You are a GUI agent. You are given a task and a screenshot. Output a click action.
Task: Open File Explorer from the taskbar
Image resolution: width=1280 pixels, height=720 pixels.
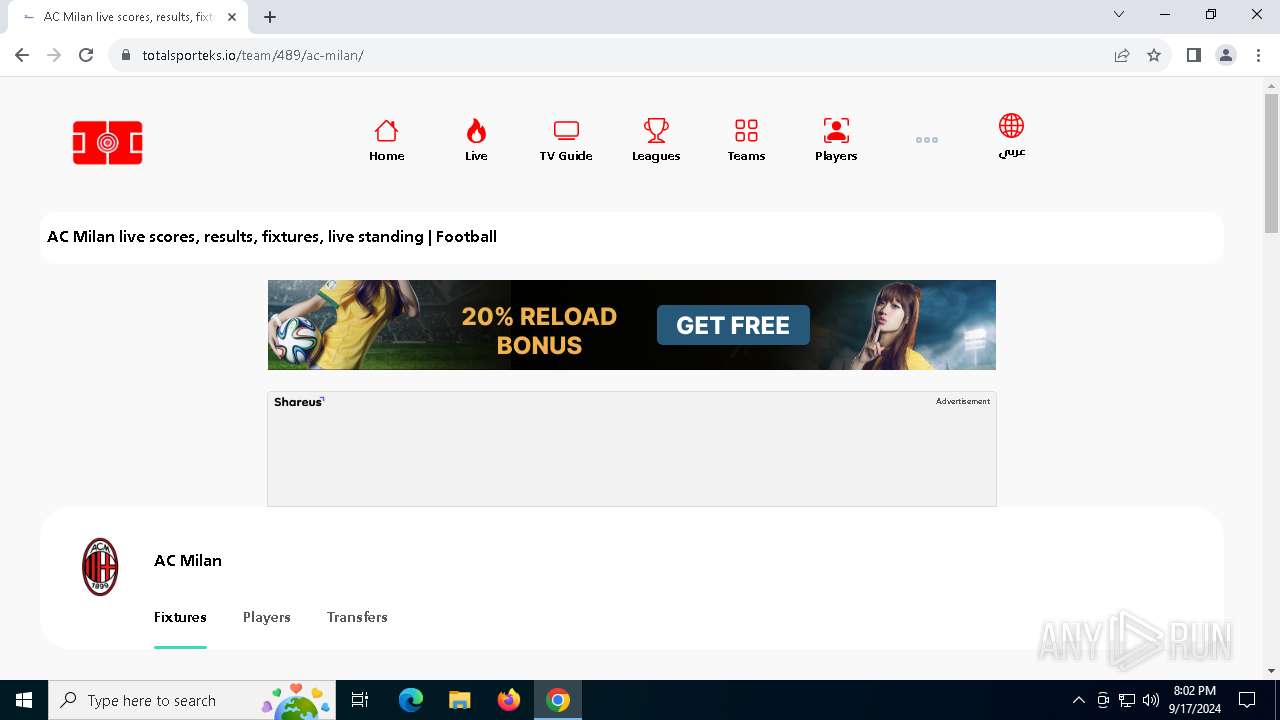point(459,700)
